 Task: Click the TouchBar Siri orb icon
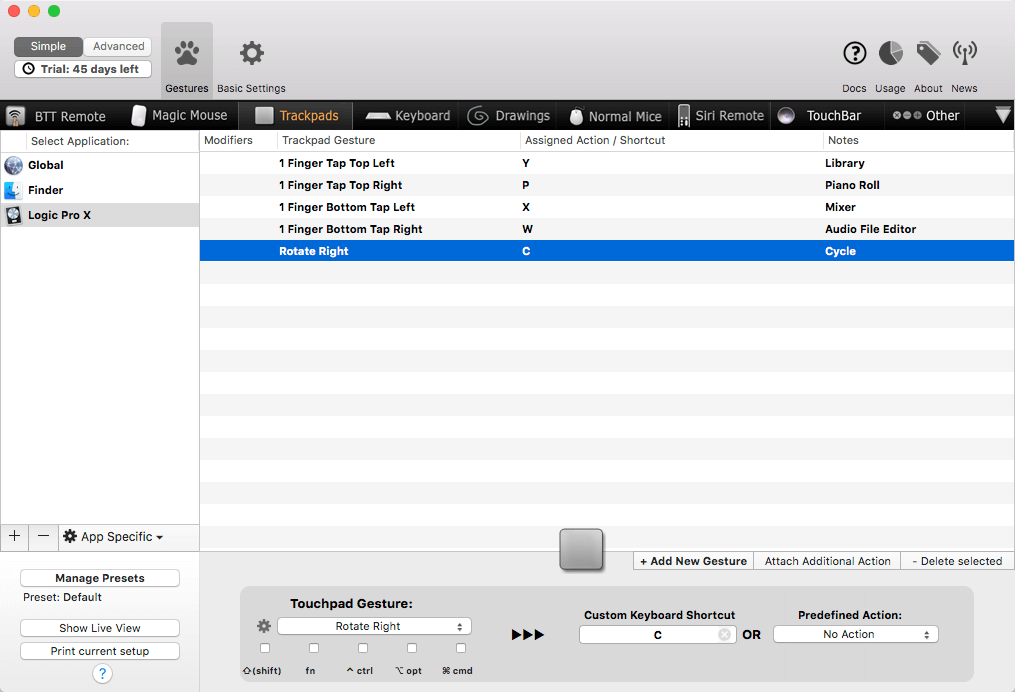point(786,116)
